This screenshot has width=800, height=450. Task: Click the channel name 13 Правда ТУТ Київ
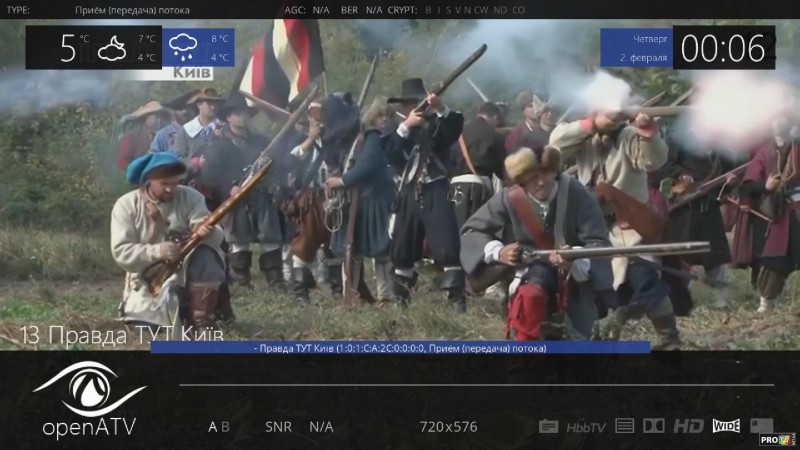tap(122, 333)
